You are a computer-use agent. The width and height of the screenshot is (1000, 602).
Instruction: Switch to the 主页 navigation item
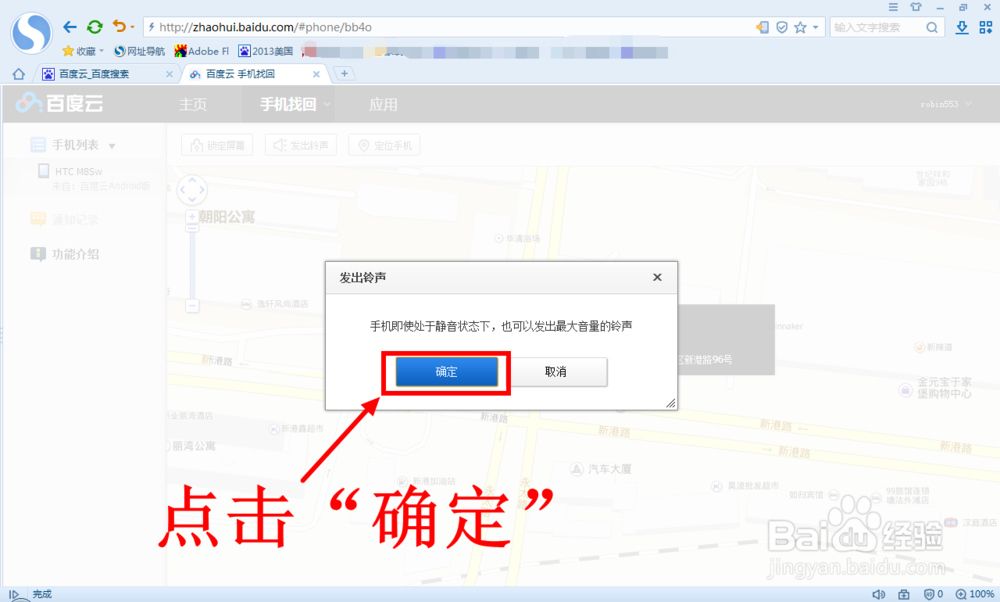coord(196,103)
